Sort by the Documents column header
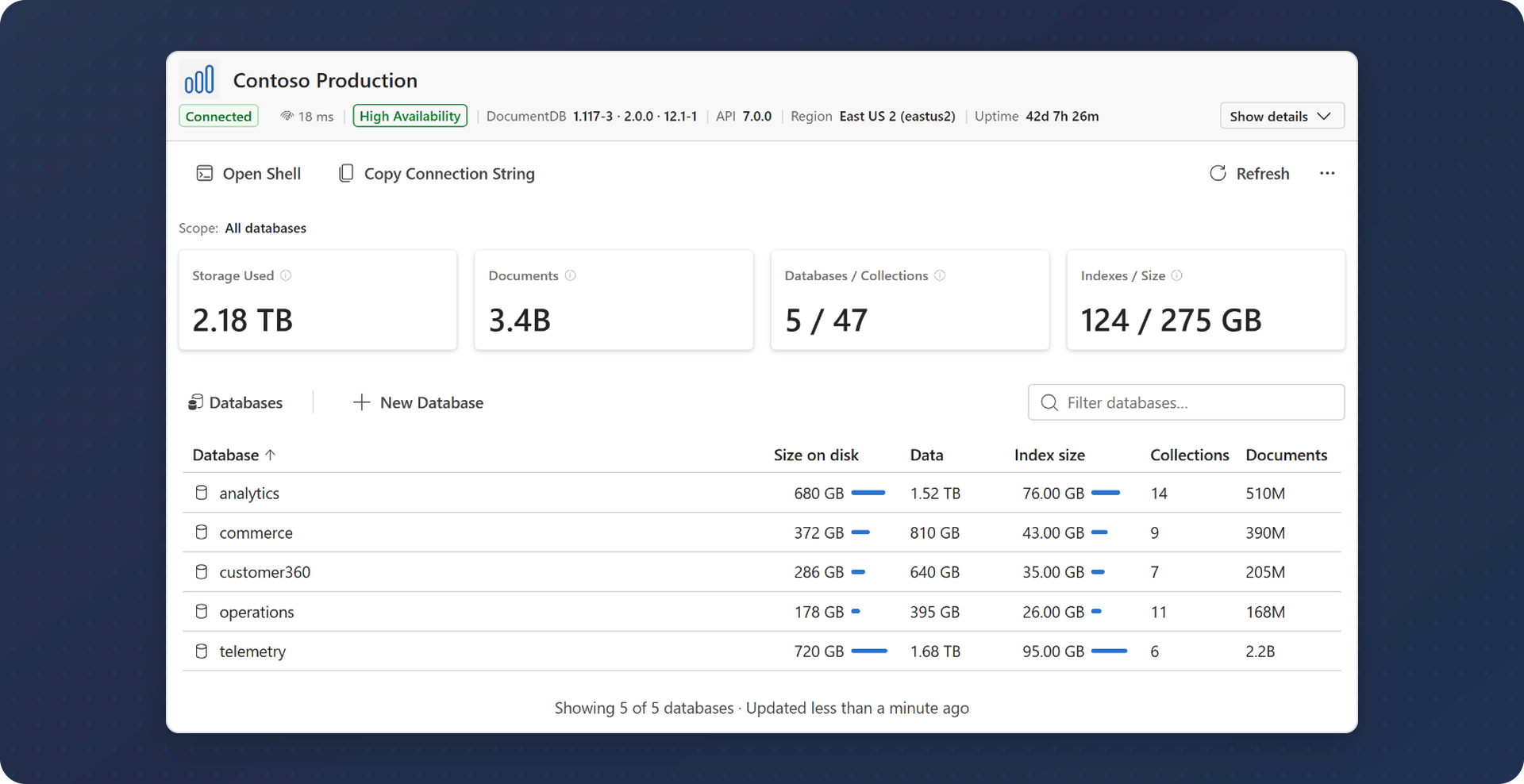Viewport: 1524px width, 784px height. [x=1286, y=455]
